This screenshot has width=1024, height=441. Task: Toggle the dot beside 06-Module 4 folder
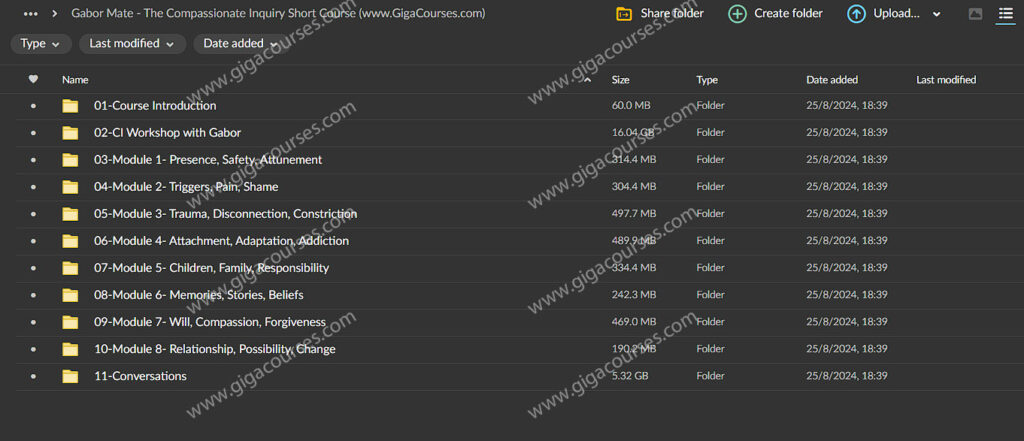(33, 241)
